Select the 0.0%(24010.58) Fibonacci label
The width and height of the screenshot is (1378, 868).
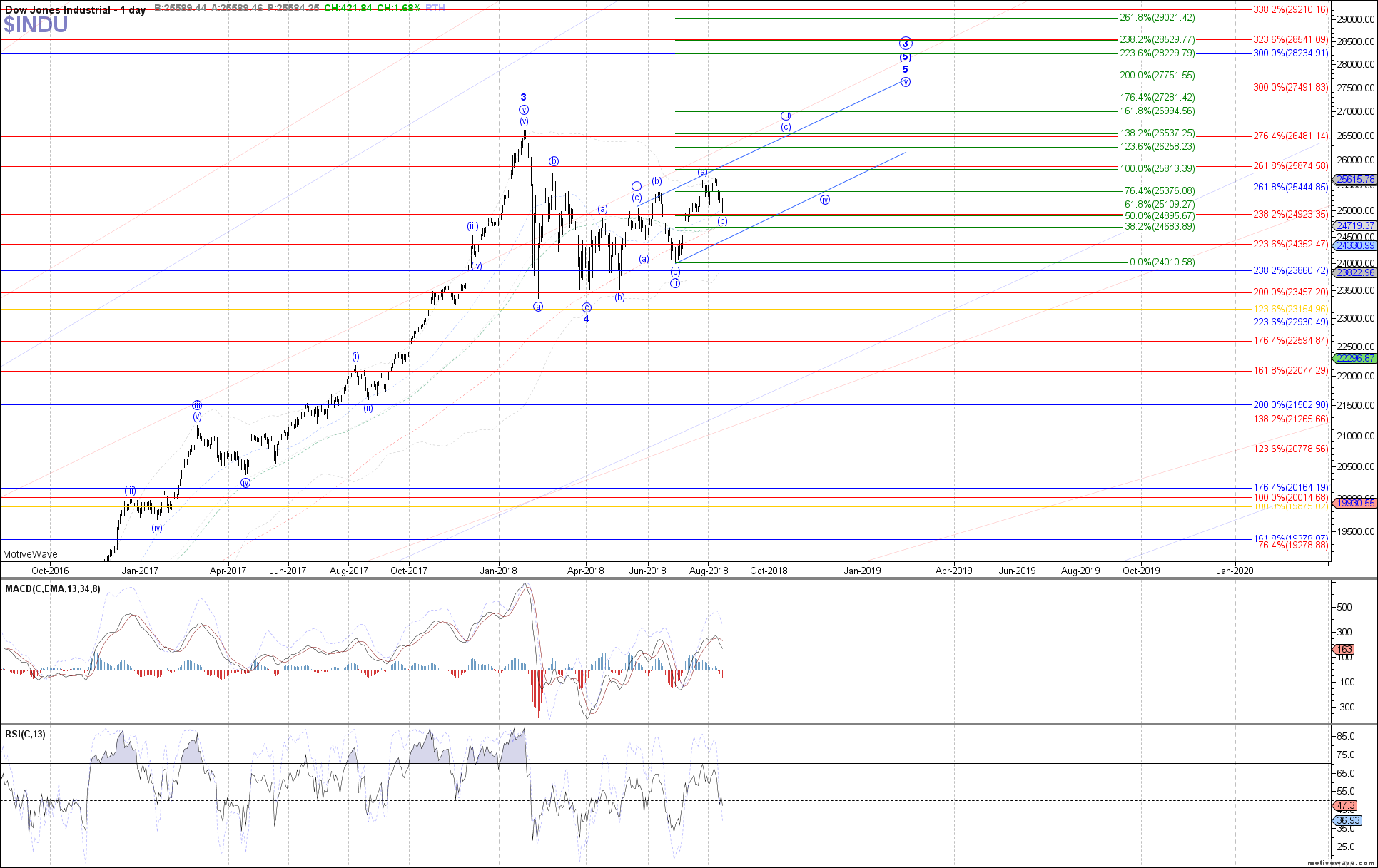[1162, 262]
